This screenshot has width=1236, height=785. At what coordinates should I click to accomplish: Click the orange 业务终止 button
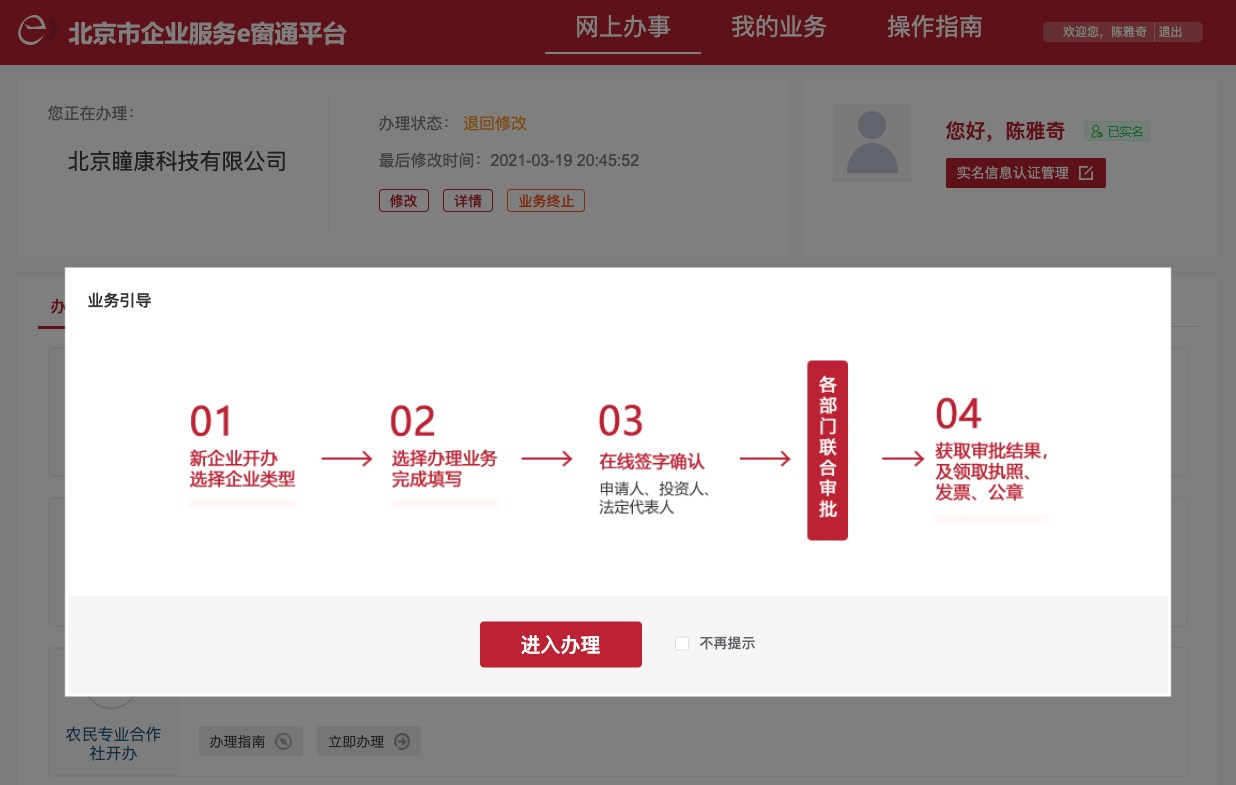point(545,201)
